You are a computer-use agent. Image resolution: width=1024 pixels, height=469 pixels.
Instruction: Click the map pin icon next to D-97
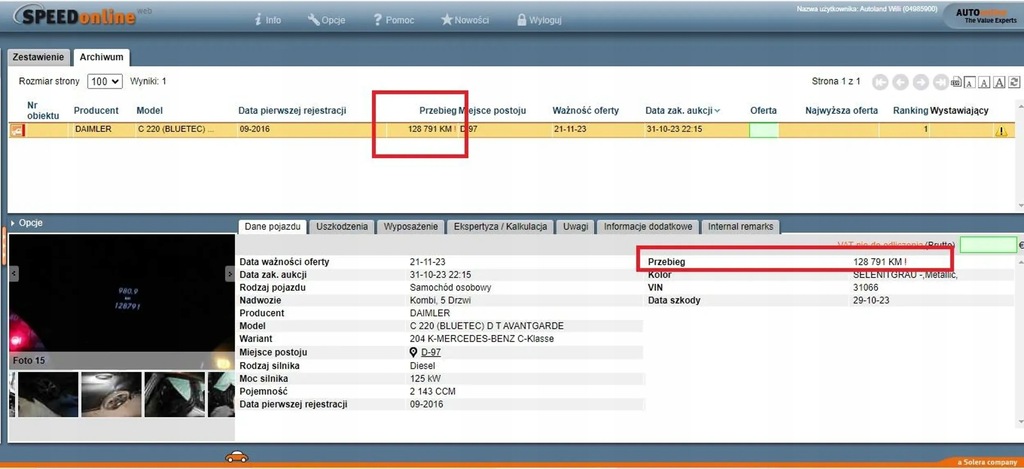point(414,353)
